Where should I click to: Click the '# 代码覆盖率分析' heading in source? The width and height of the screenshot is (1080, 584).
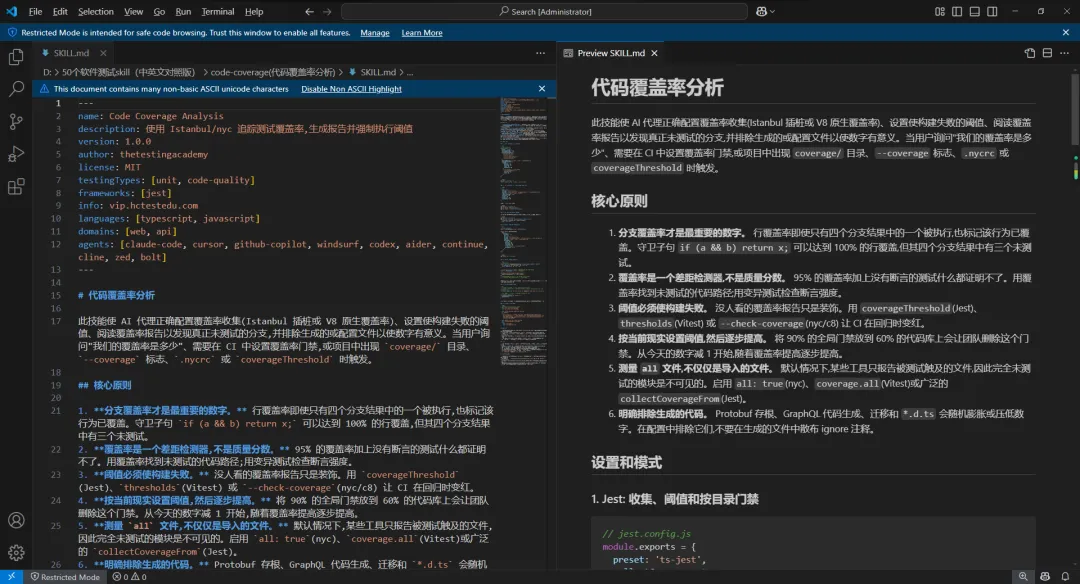point(116,295)
